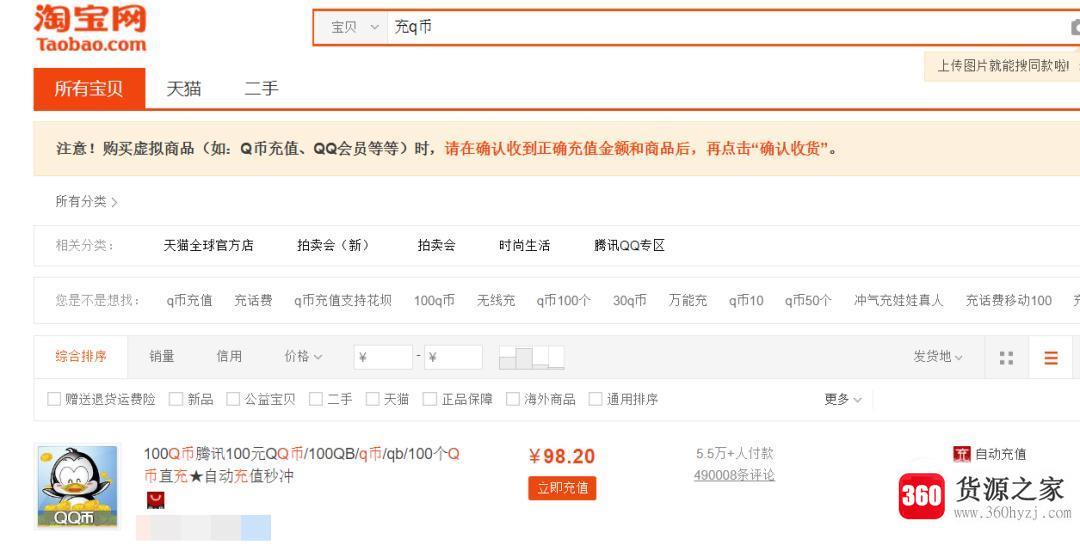Click the 100q币 suggestion
The width and height of the screenshot is (1080, 545).
[434, 300]
